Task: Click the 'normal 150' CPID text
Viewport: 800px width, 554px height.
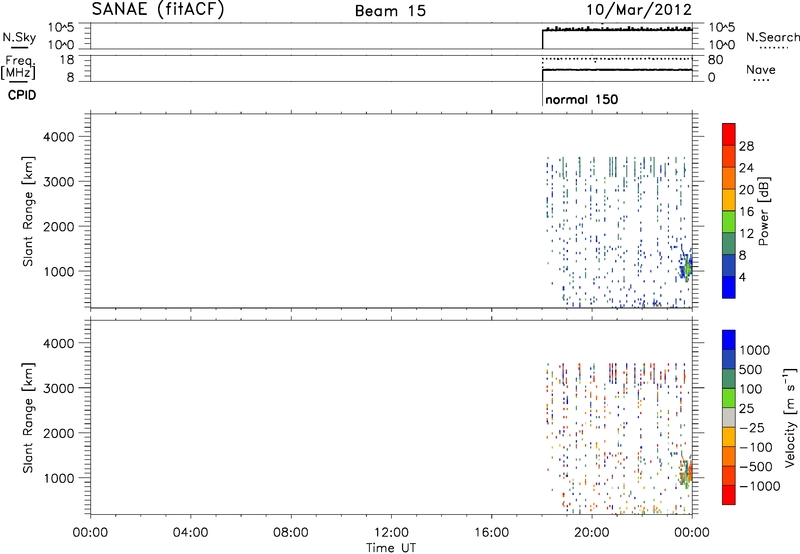Action: pos(582,99)
